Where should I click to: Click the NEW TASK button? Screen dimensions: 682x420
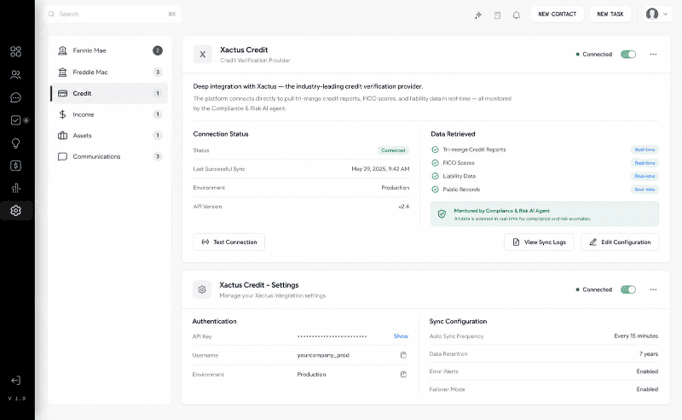tap(610, 14)
